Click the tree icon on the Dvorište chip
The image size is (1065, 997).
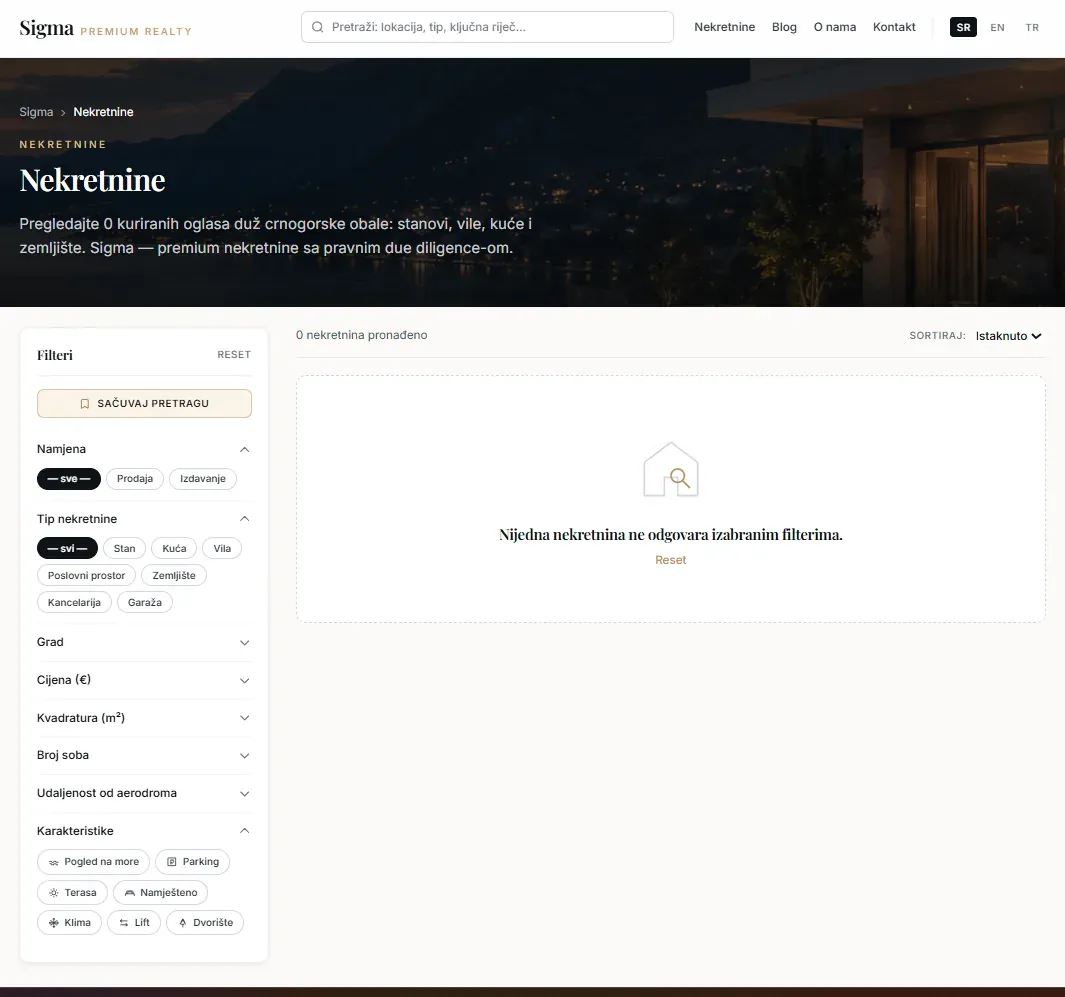coord(183,922)
